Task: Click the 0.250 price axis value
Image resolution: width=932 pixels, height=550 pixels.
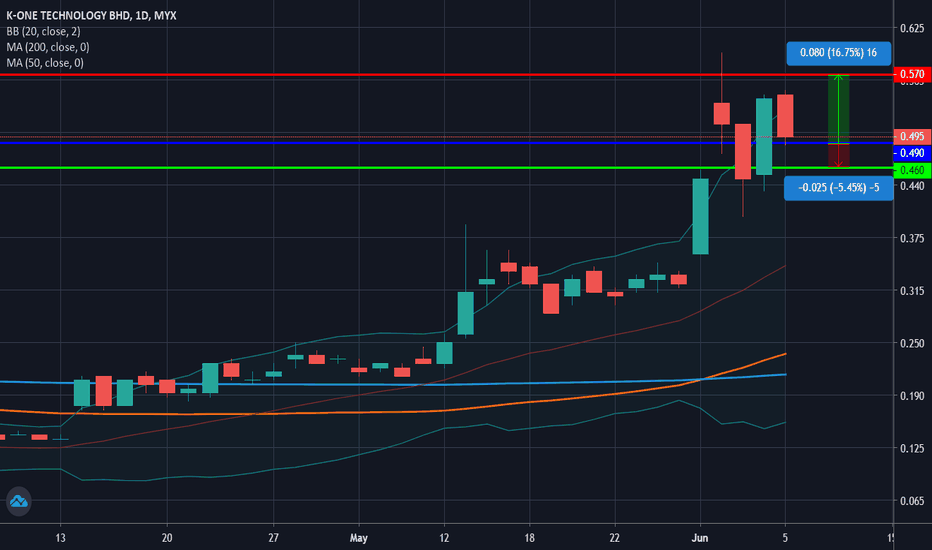Action: 912,344
